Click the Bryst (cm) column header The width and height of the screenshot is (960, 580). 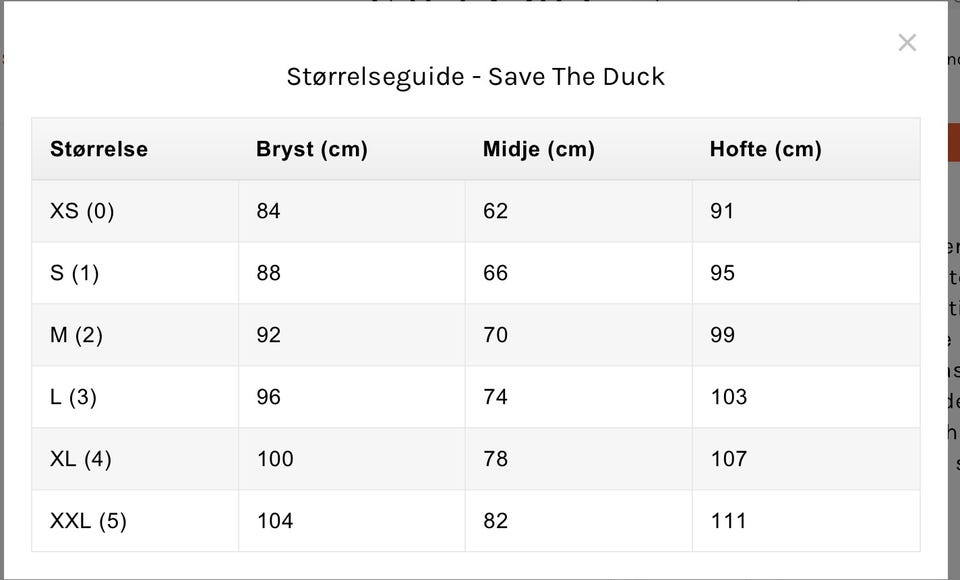312,149
